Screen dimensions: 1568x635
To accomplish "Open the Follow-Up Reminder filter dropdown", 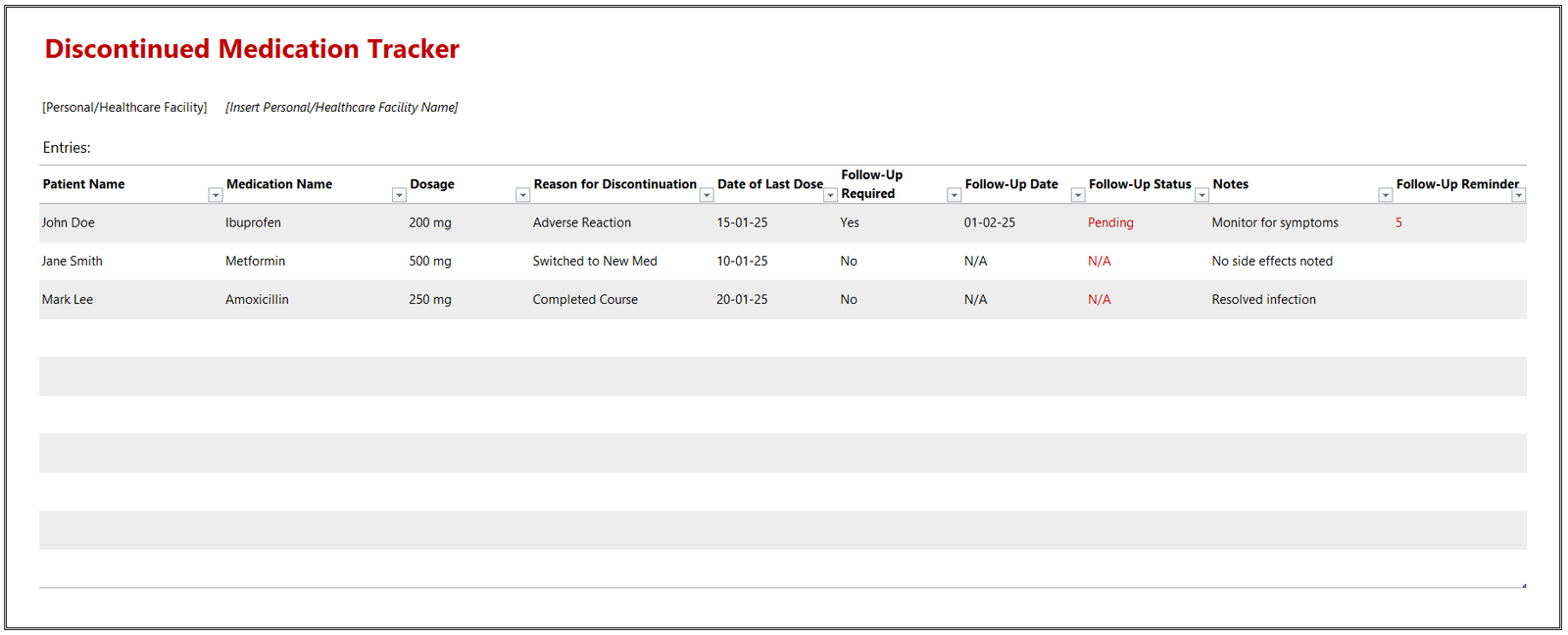I will point(1518,195).
